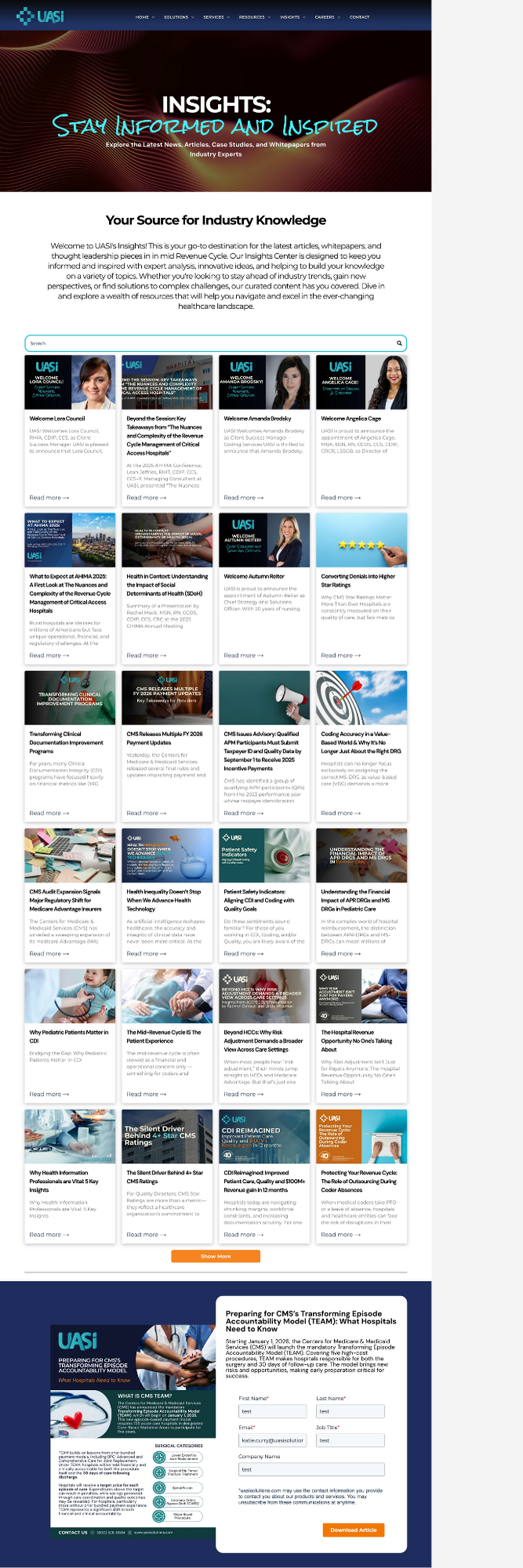Image resolution: width=523 pixels, height=1568 pixels.
Task: Read more on CDI Reimagined article
Action: tap(243, 1235)
